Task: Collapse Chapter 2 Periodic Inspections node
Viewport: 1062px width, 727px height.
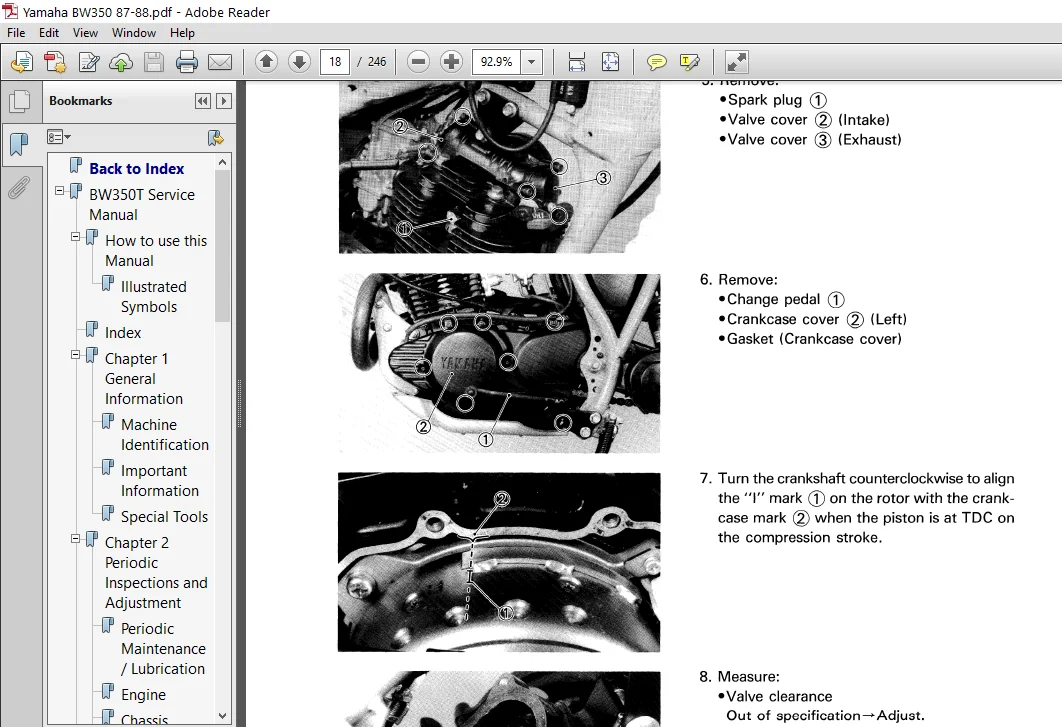Action: coord(76,539)
